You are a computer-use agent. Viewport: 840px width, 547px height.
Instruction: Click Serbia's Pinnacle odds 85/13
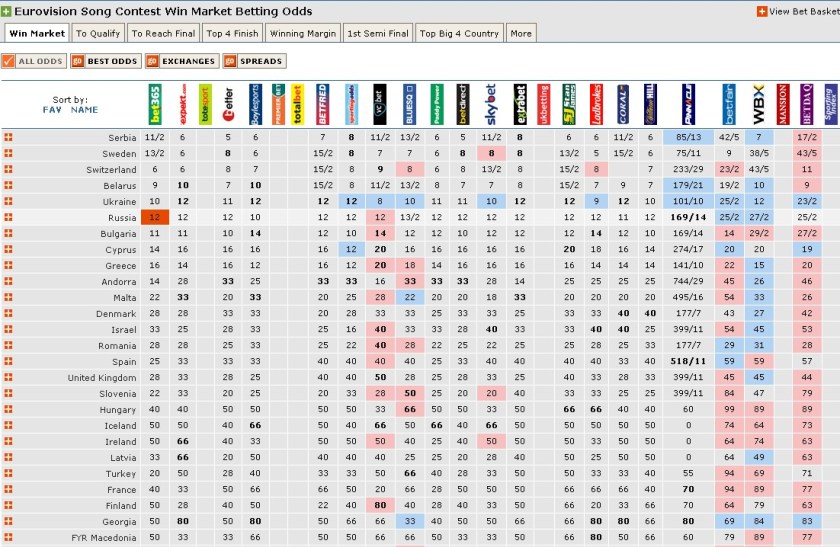click(688, 137)
